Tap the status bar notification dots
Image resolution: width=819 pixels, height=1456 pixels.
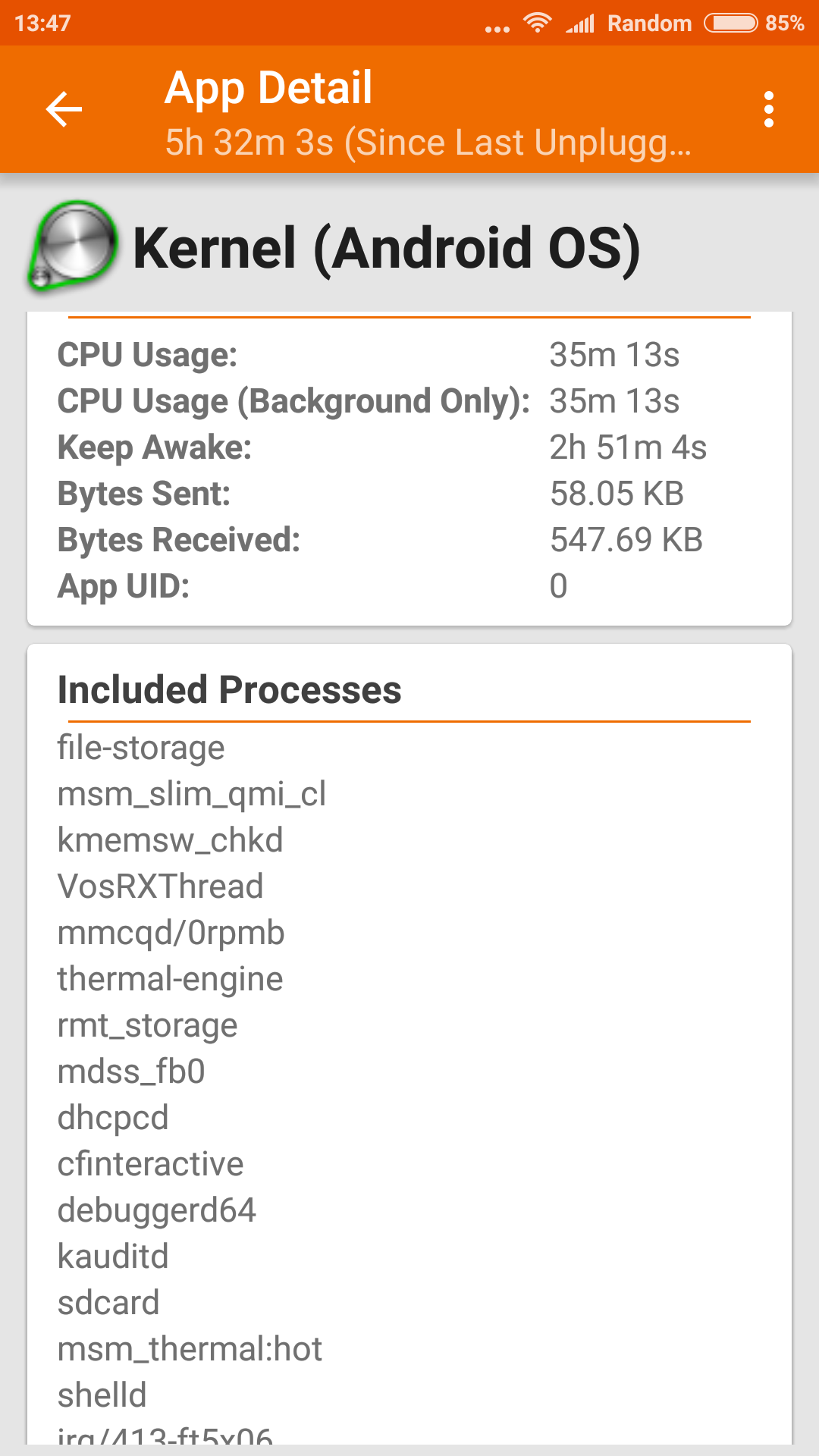point(497,29)
